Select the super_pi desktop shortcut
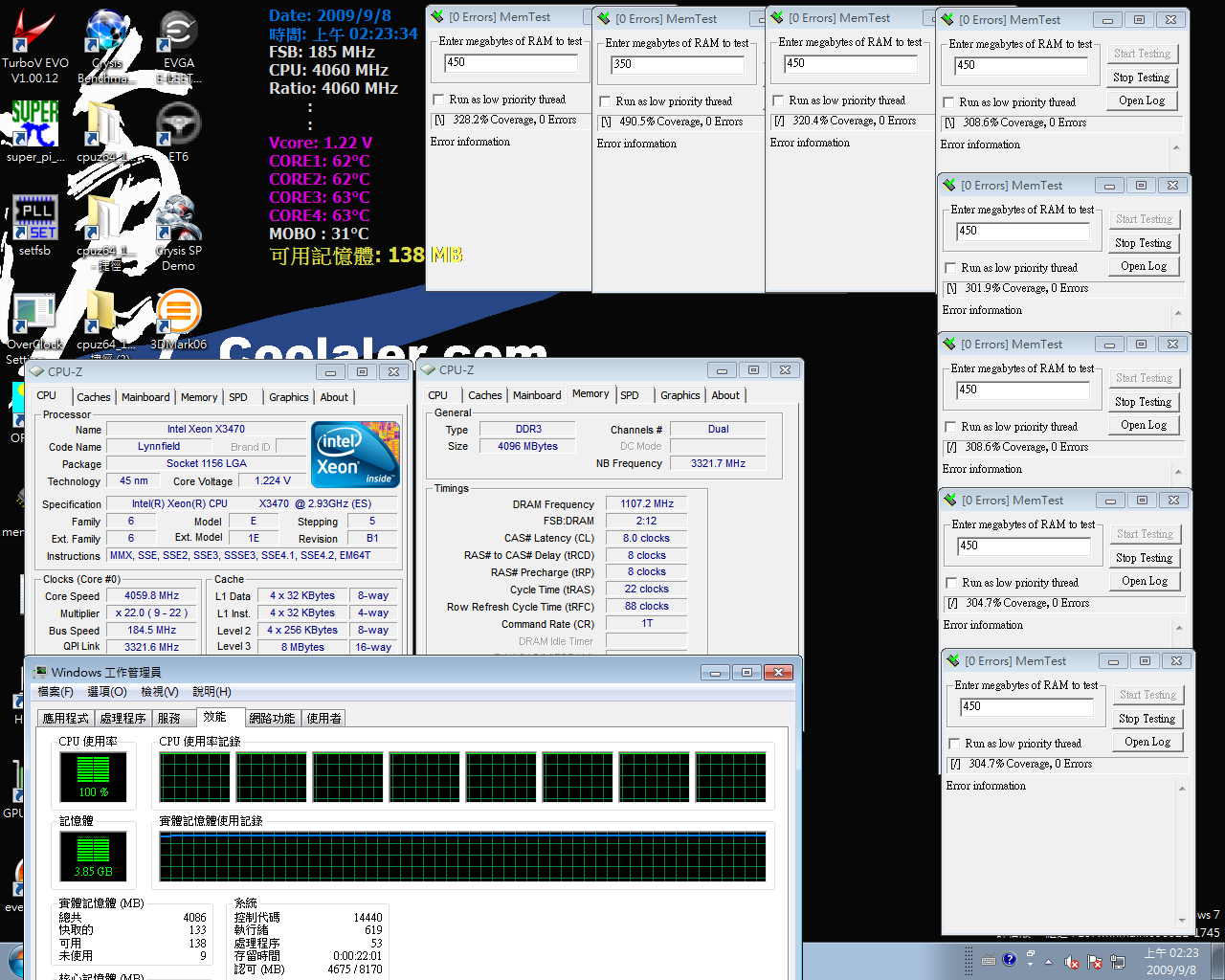This screenshot has height=980, width=1225. click(x=35, y=131)
